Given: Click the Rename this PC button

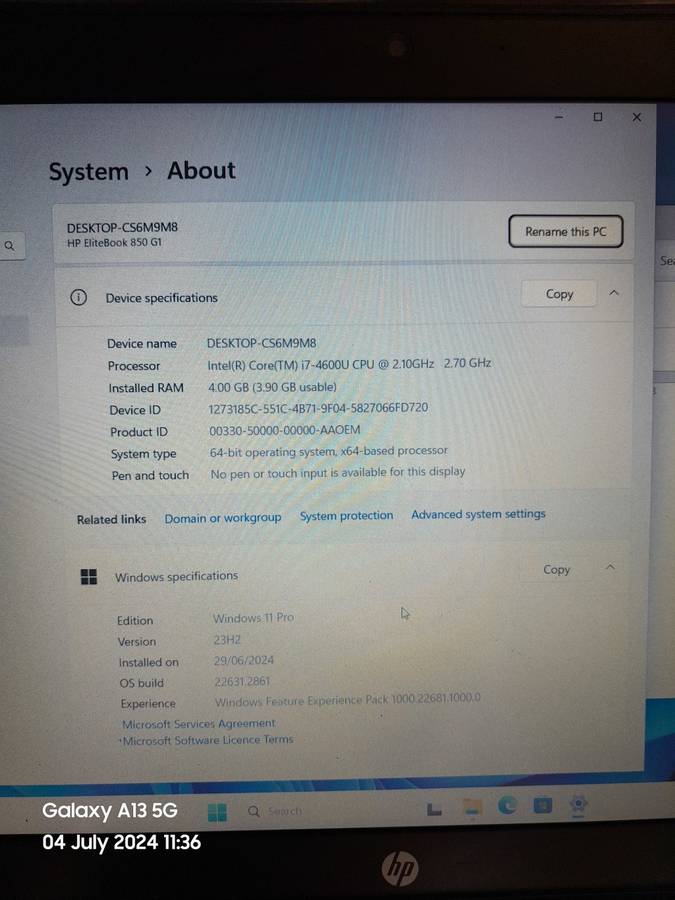Looking at the screenshot, I should click(x=565, y=231).
